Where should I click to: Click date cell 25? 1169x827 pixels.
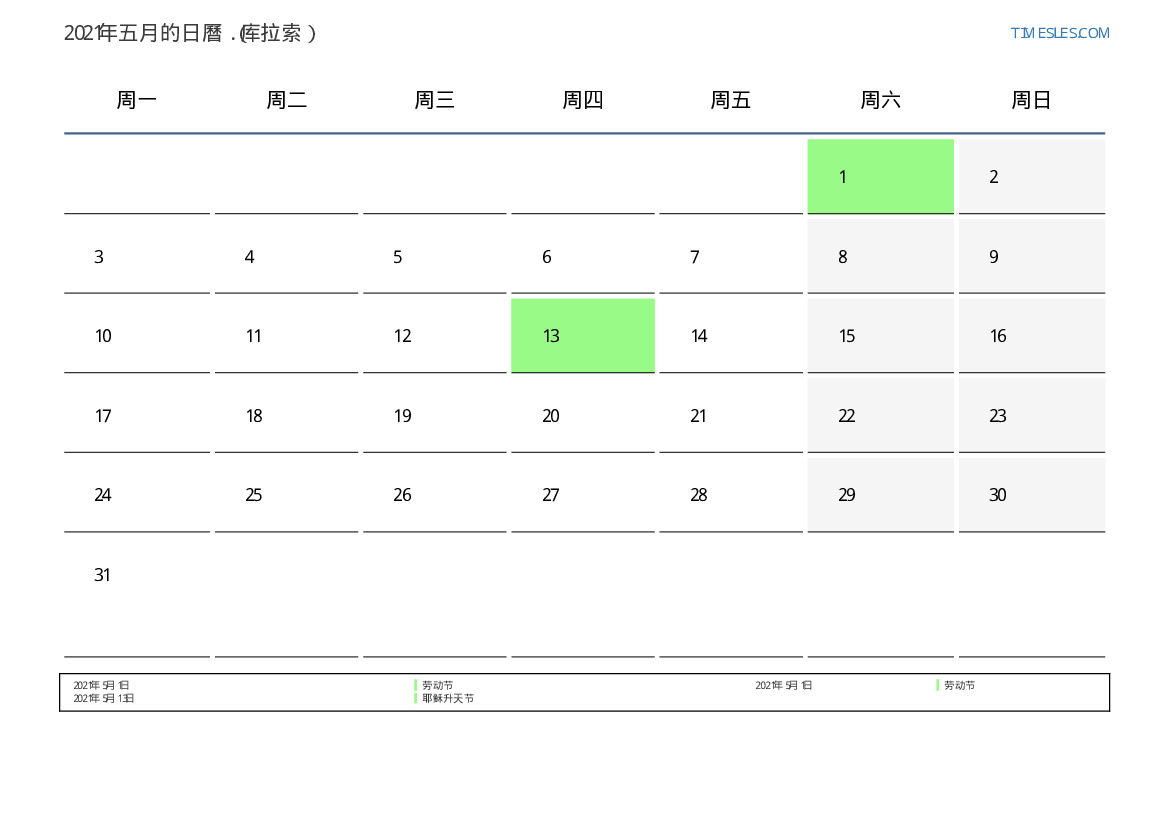(x=286, y=494)
